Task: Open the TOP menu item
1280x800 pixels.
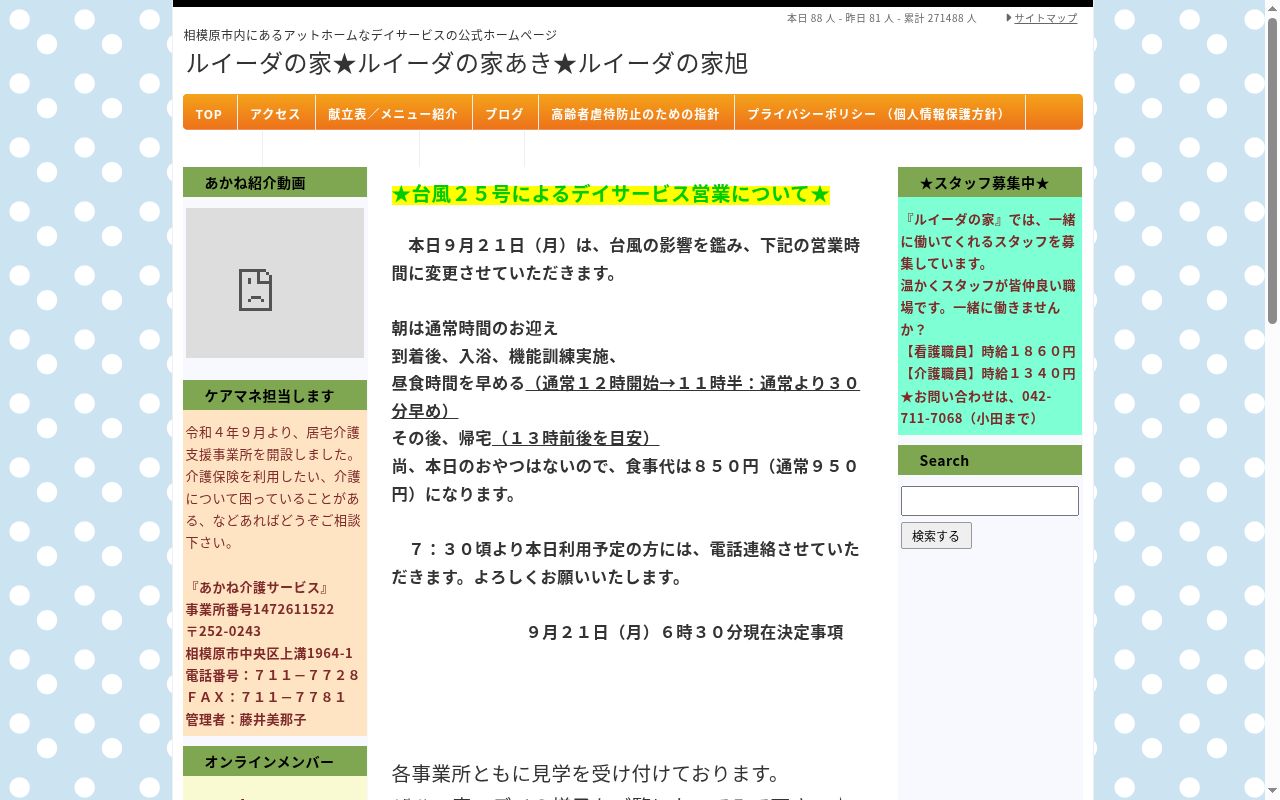Action: [x=209, y=113]
